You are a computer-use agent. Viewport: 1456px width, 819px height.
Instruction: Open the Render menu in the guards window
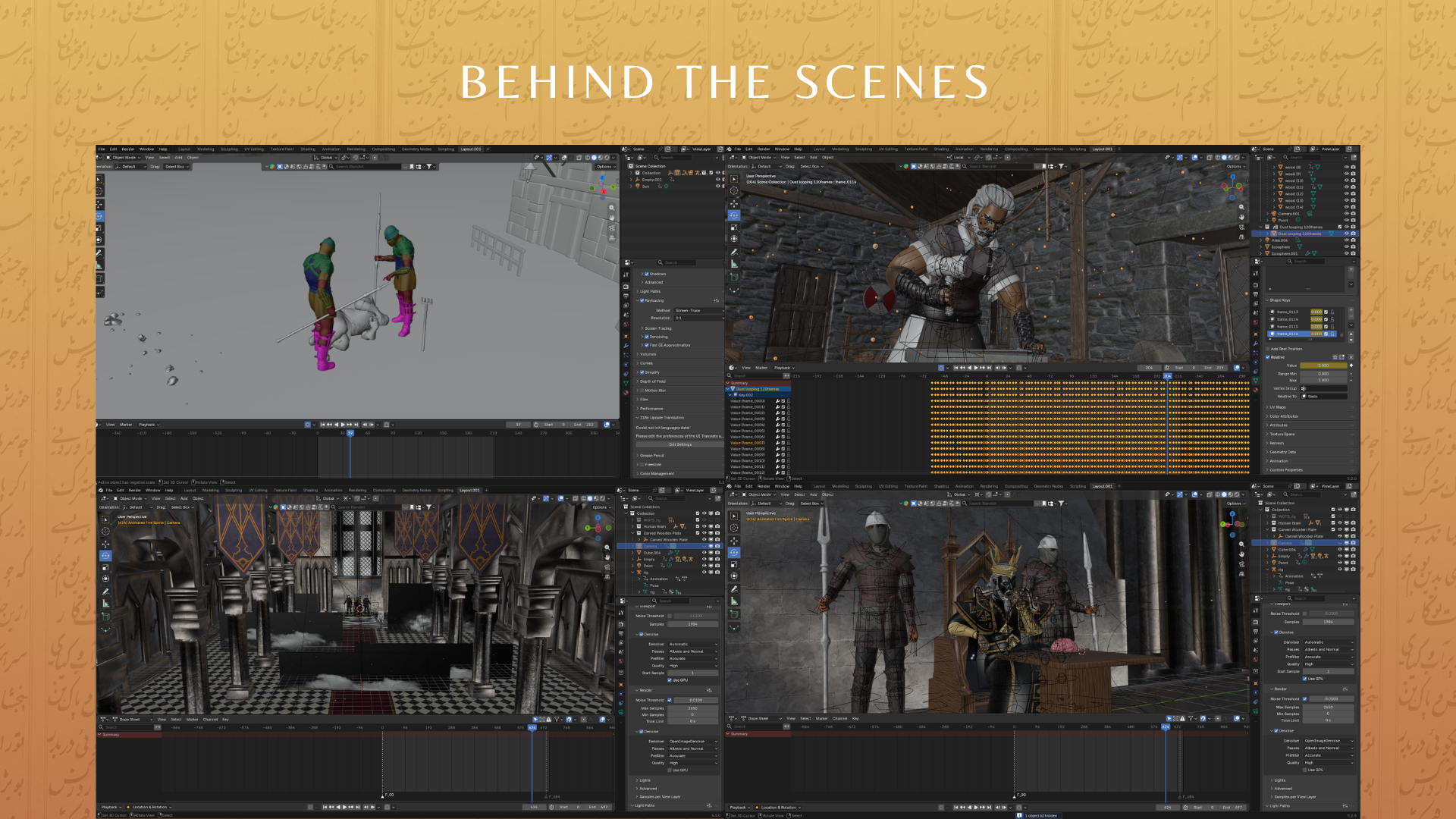pyautogui.click(x=128, y=149)
